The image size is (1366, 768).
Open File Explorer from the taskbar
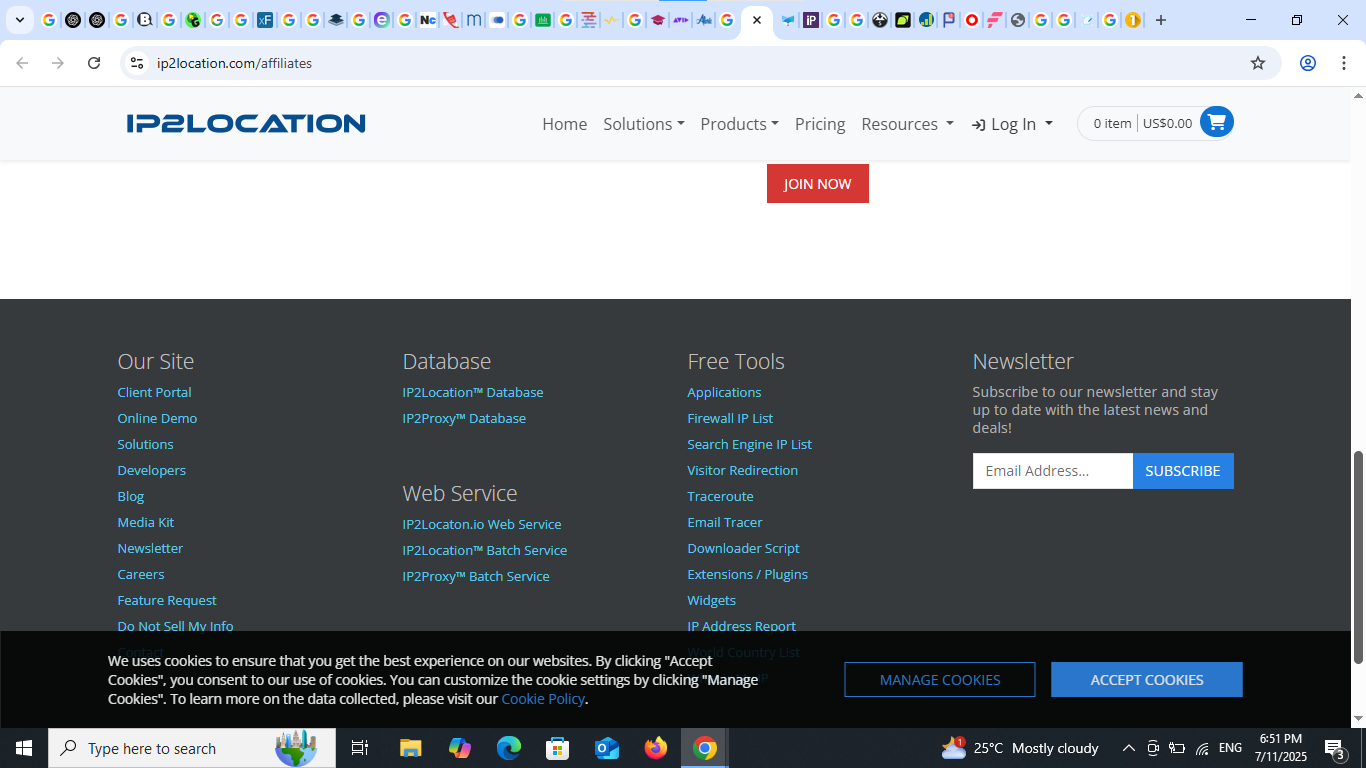click(x=411, y=748)
